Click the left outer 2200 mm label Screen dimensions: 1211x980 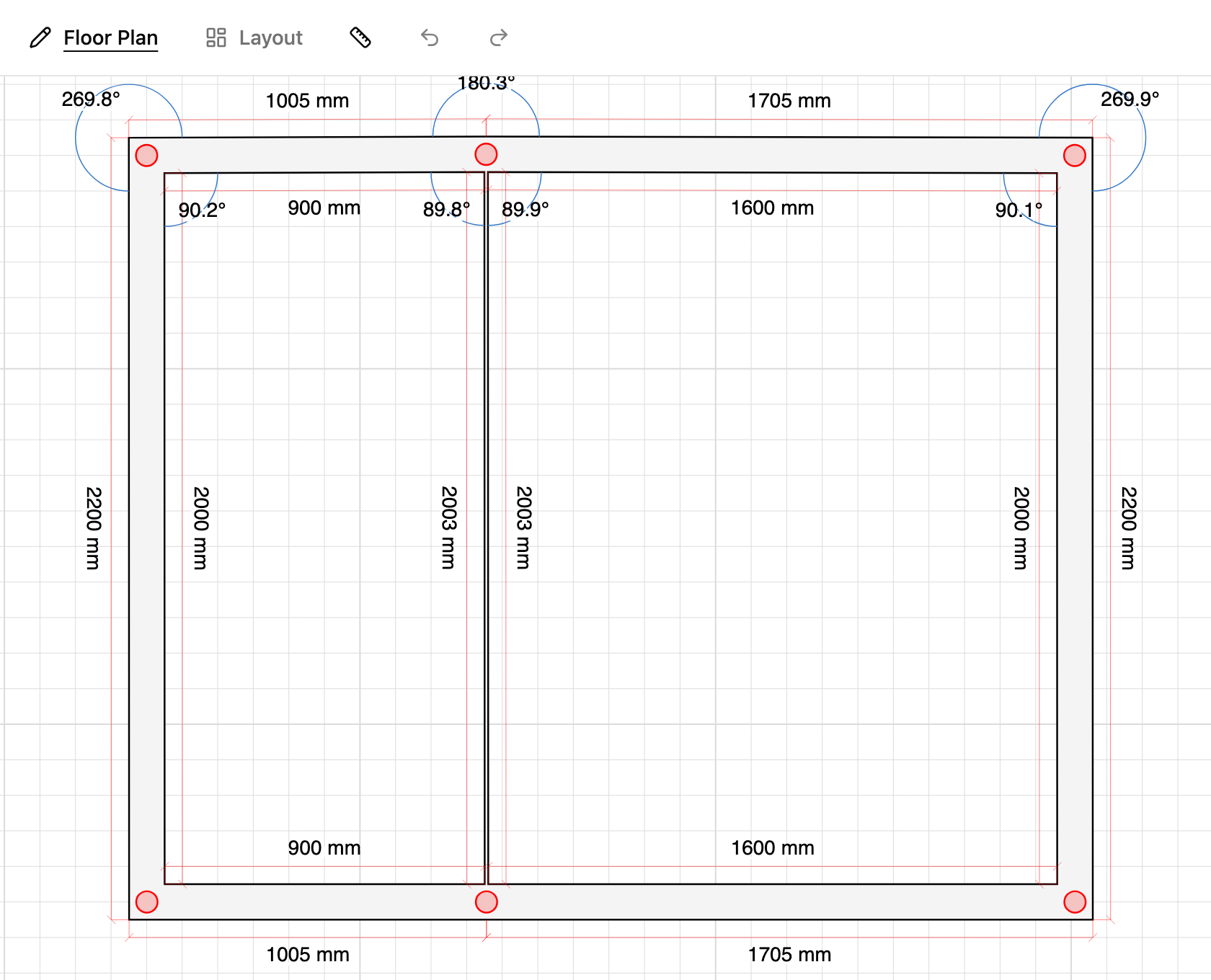pos(94,528)
